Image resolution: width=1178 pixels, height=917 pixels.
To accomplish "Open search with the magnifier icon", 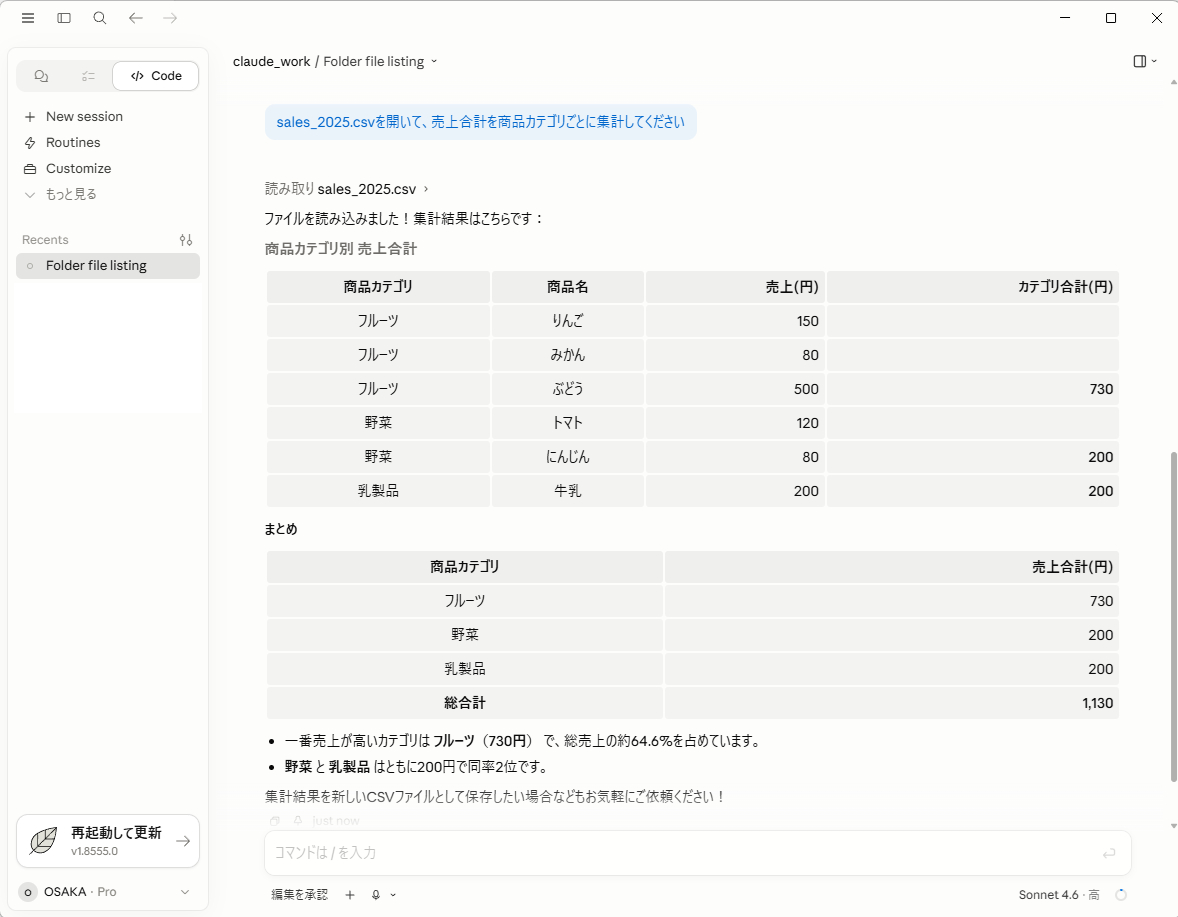I will tap(99, 18).
